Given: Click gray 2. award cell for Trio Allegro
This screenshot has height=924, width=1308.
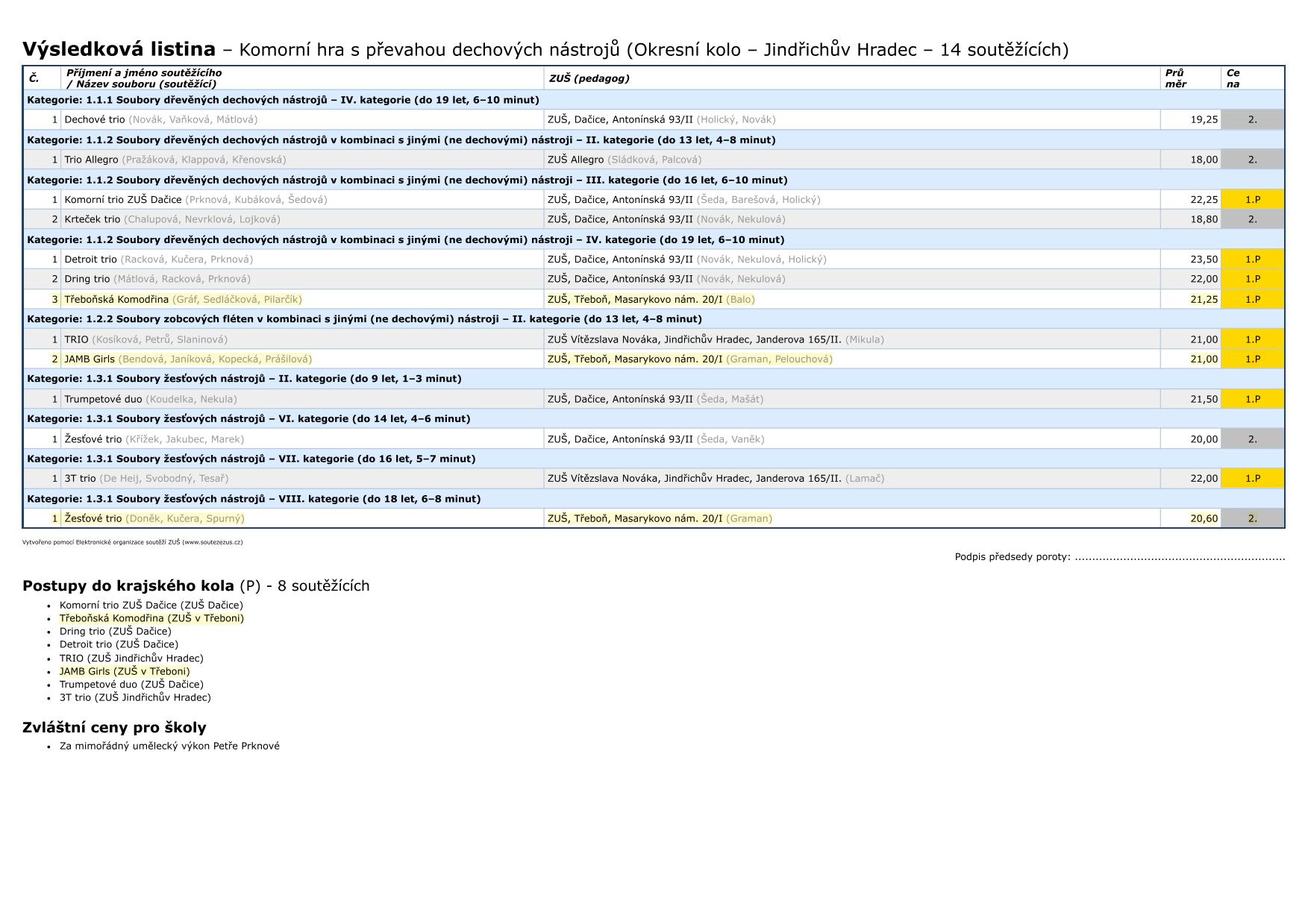Looking at the screenshot, I should [1252, 160].
